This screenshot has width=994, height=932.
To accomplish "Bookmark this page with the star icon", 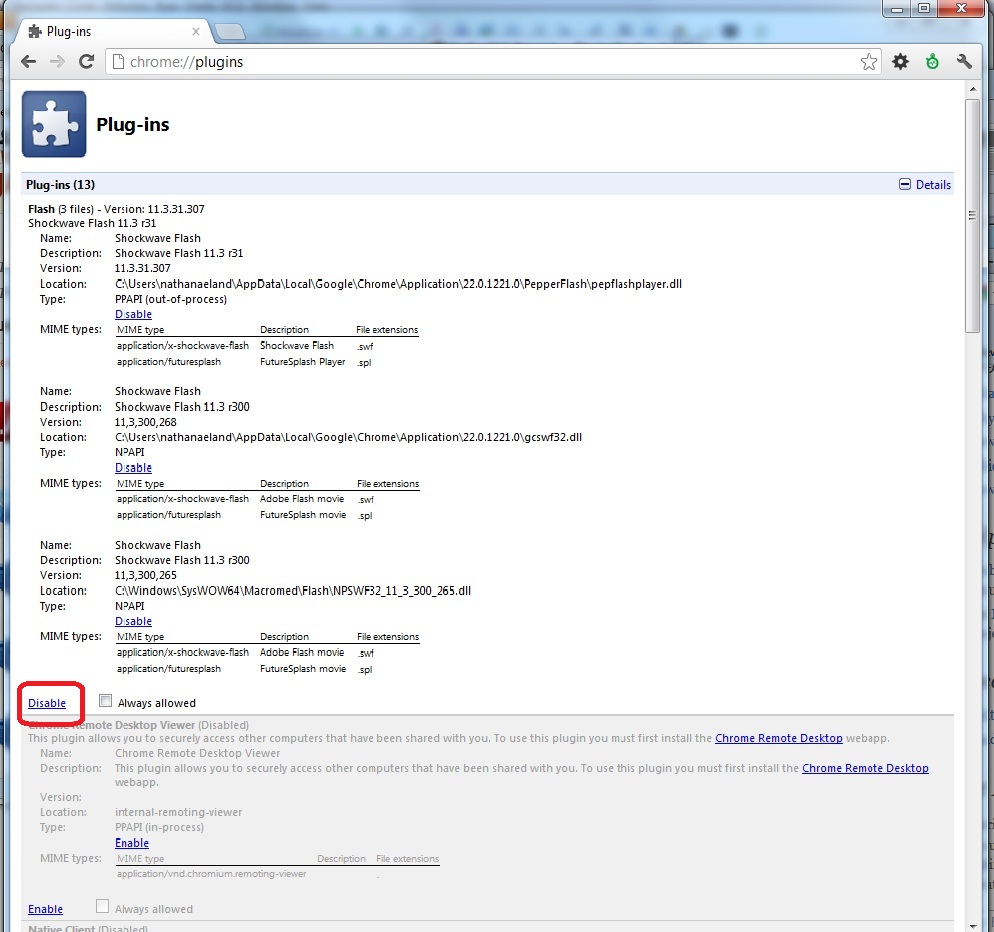I will [868, 61].
